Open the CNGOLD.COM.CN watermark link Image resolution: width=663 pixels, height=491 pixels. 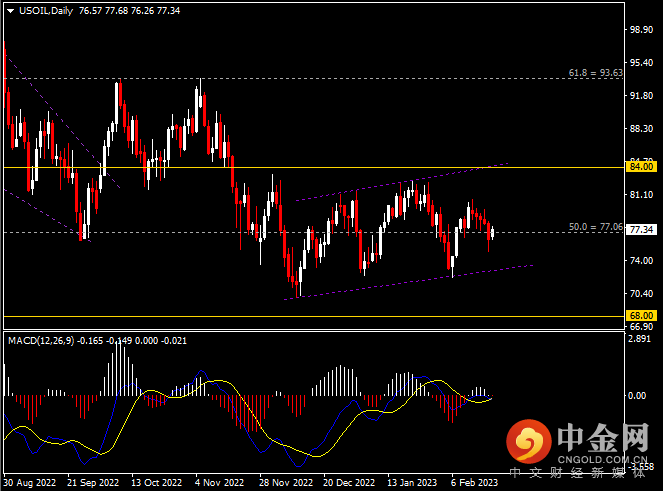(x=590, y=459)
